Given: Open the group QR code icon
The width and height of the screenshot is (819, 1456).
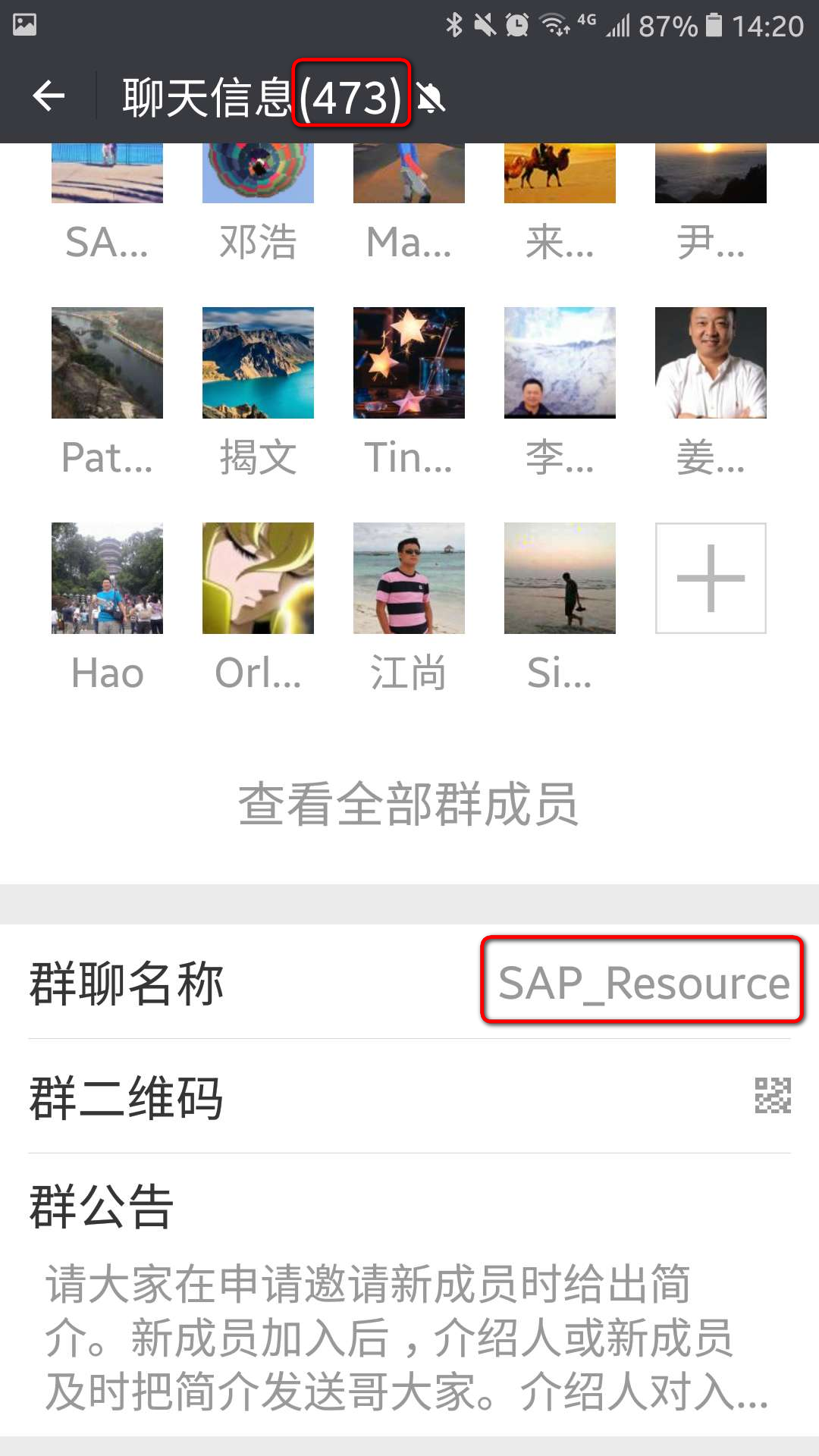Looking at the screenshot, I should pos(772,1096).
